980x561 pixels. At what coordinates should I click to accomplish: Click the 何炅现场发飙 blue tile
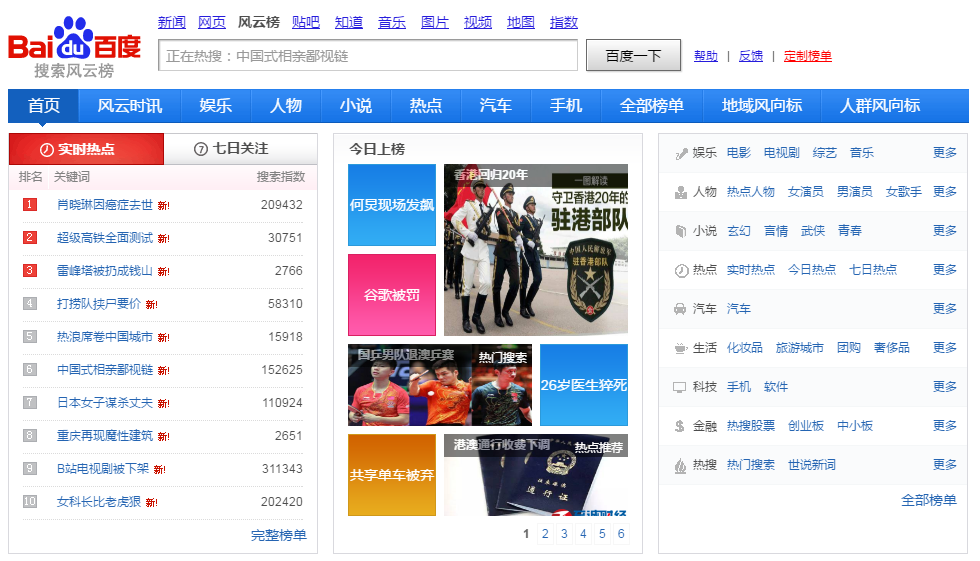[x=392, y=205]
